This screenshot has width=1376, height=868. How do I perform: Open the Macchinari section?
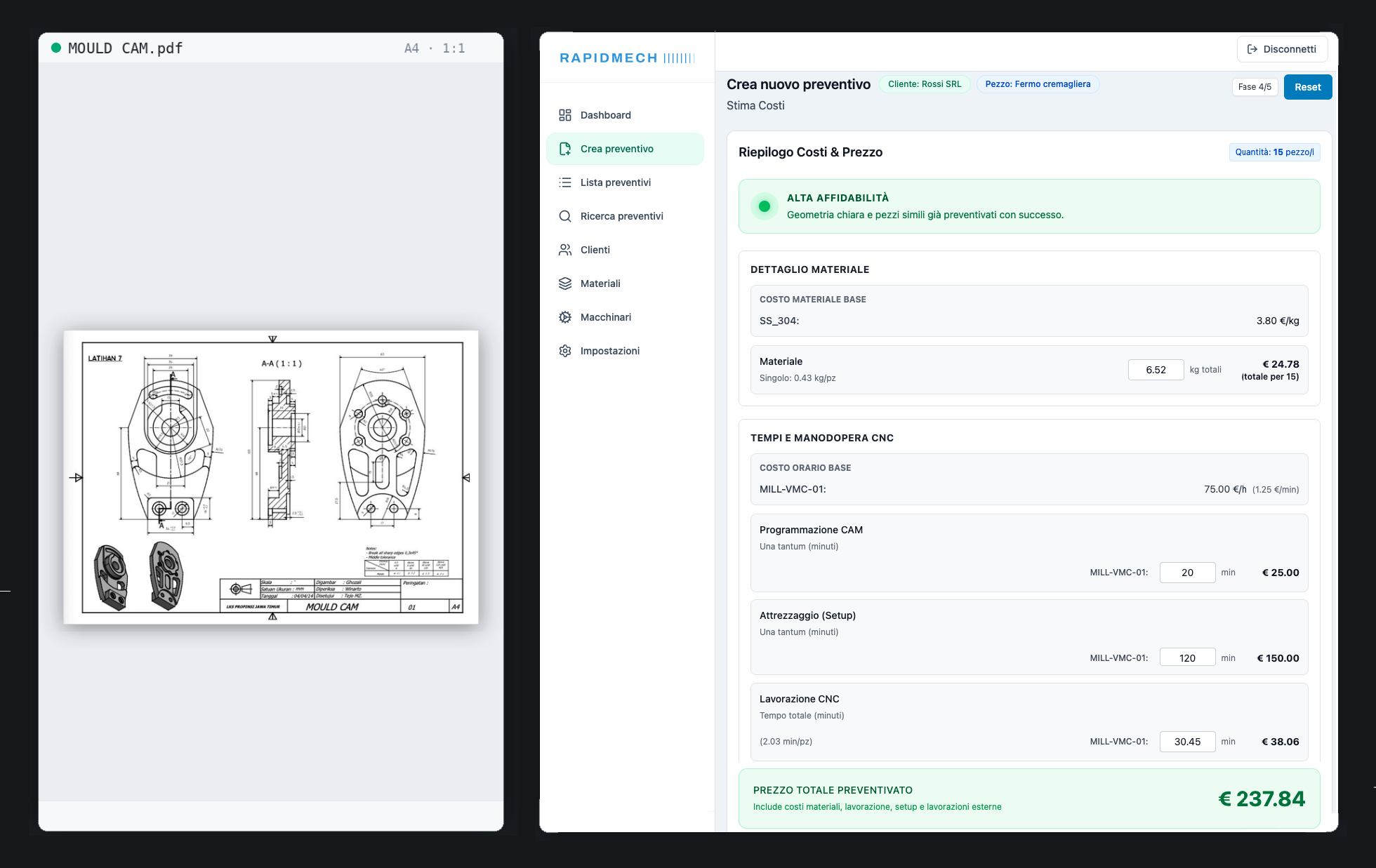[625, 317]
